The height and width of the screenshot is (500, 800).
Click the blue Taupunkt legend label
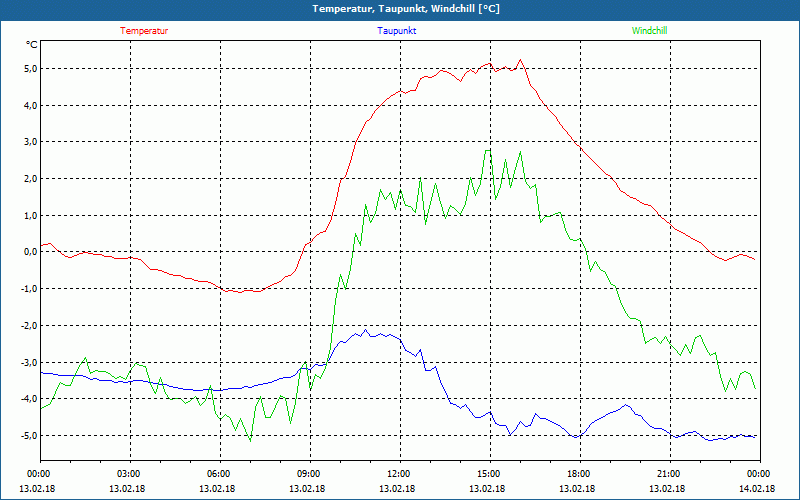coord(396,31)
